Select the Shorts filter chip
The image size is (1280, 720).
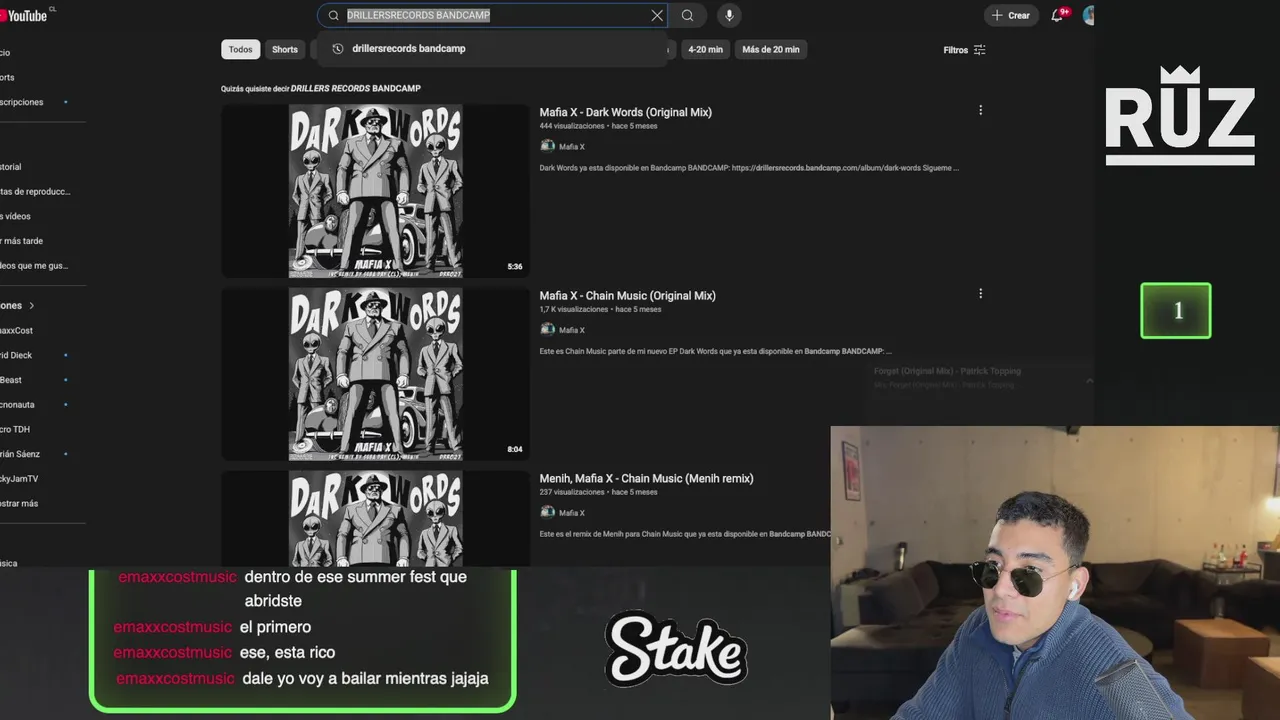point(285,49)
